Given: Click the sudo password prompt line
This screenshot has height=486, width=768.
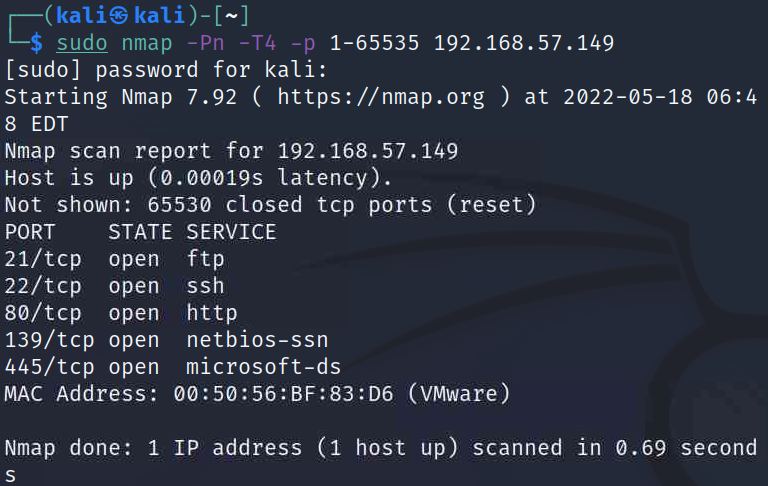Looking at the screenshot, I should pyautogui.click(x=166, y=70).
